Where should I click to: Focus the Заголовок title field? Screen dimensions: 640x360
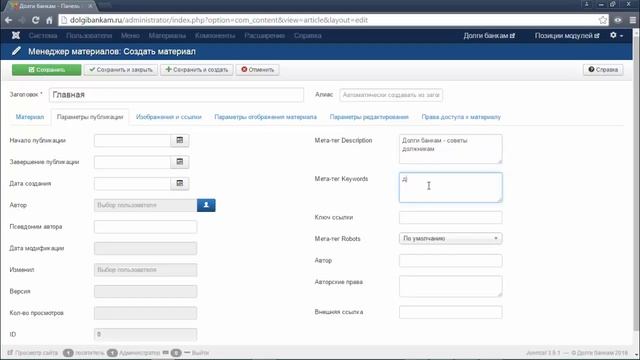point(176,95)
